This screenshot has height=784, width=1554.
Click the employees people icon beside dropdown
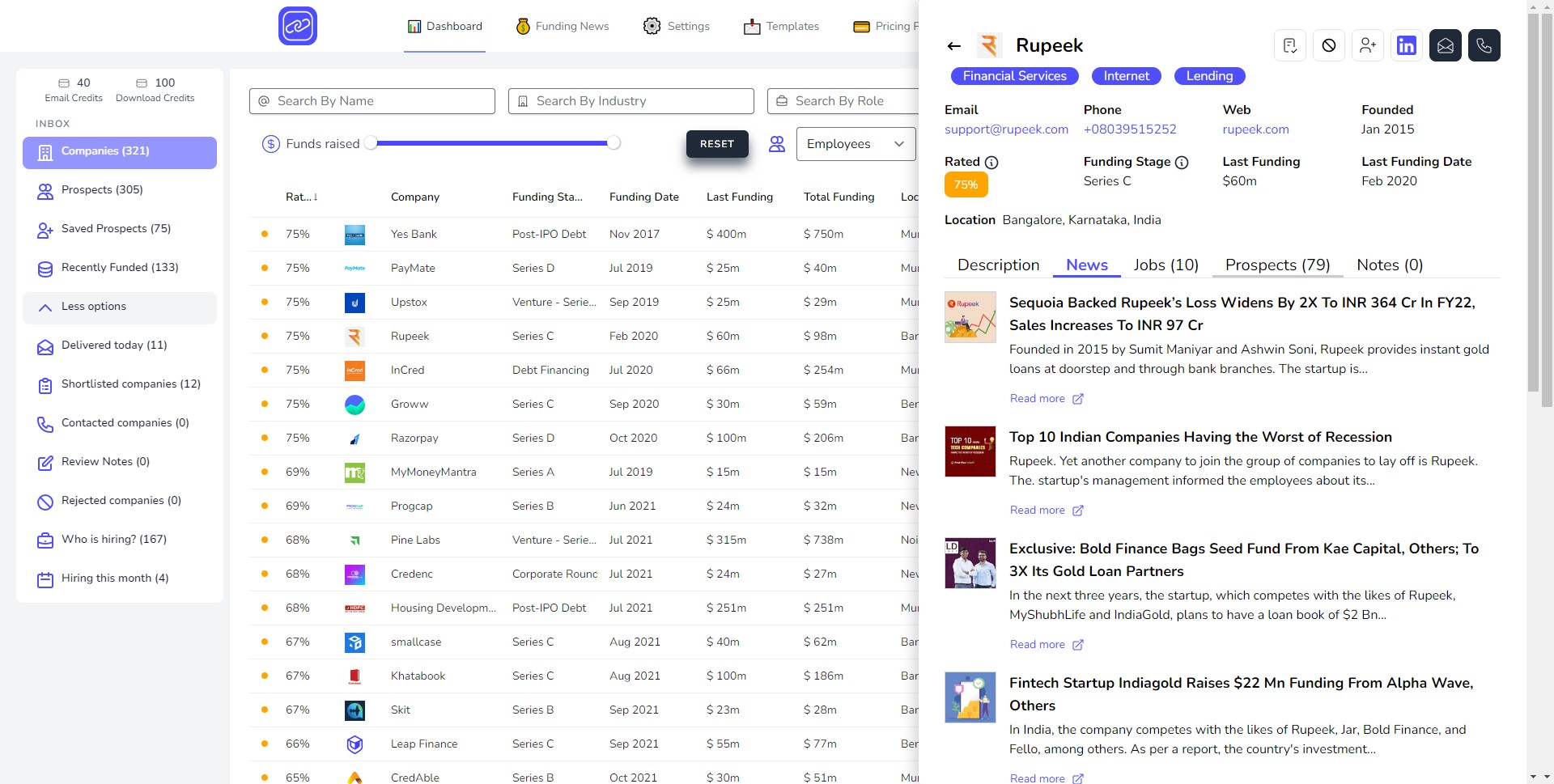pyautogui.click(x=777, y=144)
